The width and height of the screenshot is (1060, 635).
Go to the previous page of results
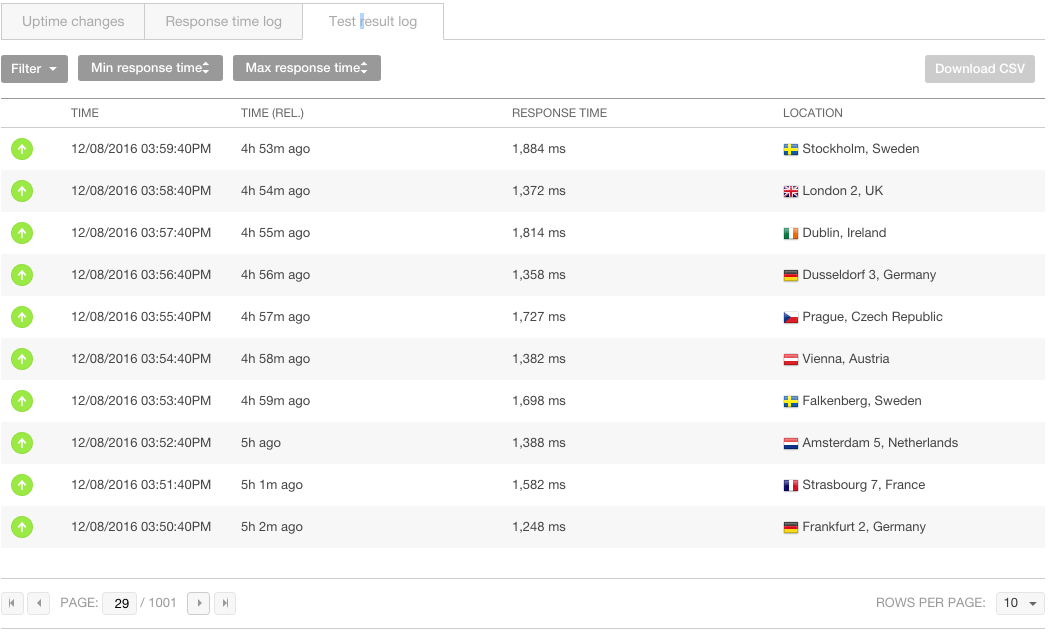pos(38,603)
